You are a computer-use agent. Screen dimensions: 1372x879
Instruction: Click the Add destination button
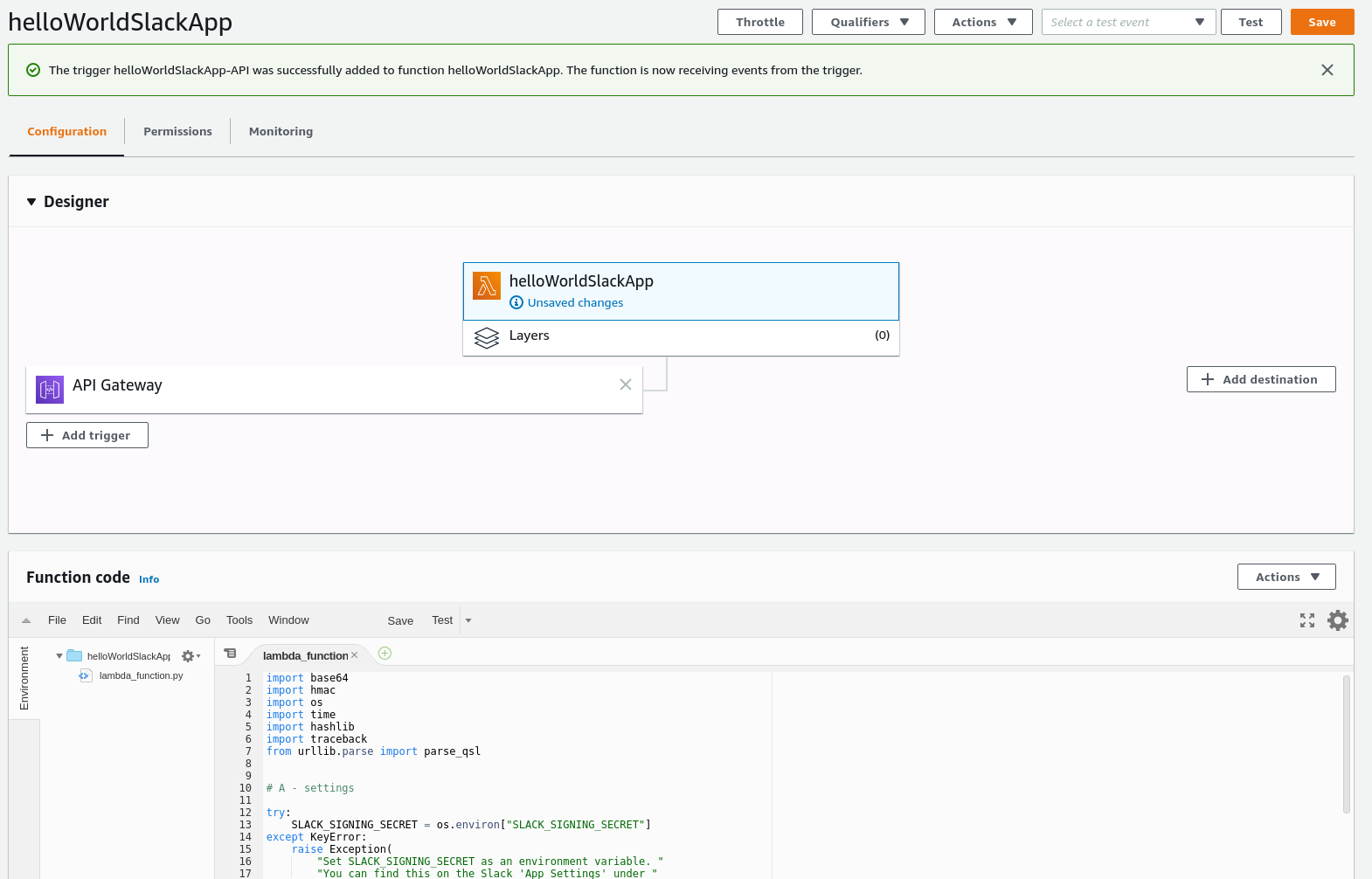click(1261, 379)
